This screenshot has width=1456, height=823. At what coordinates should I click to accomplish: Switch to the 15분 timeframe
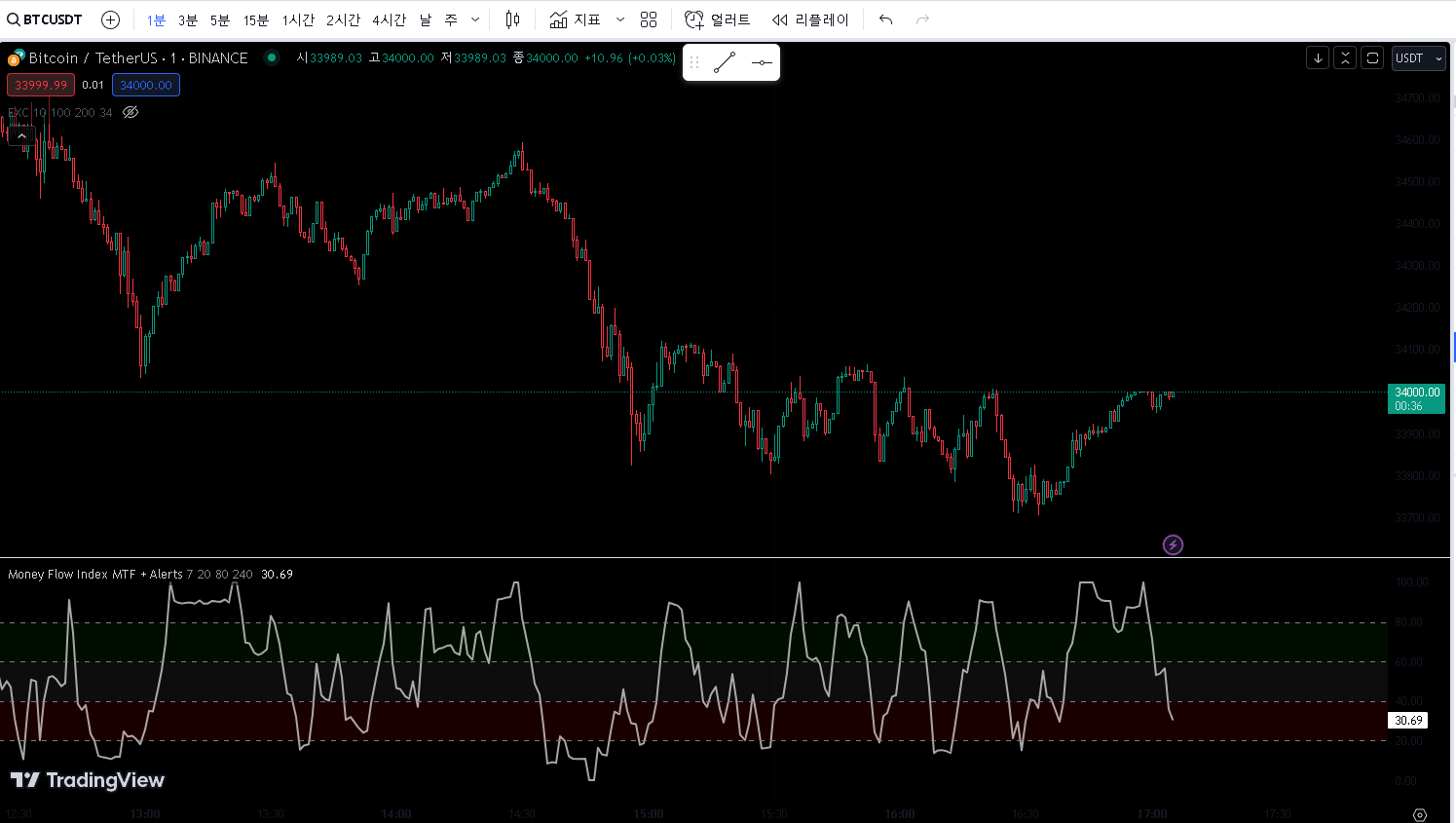coord(256,19)
